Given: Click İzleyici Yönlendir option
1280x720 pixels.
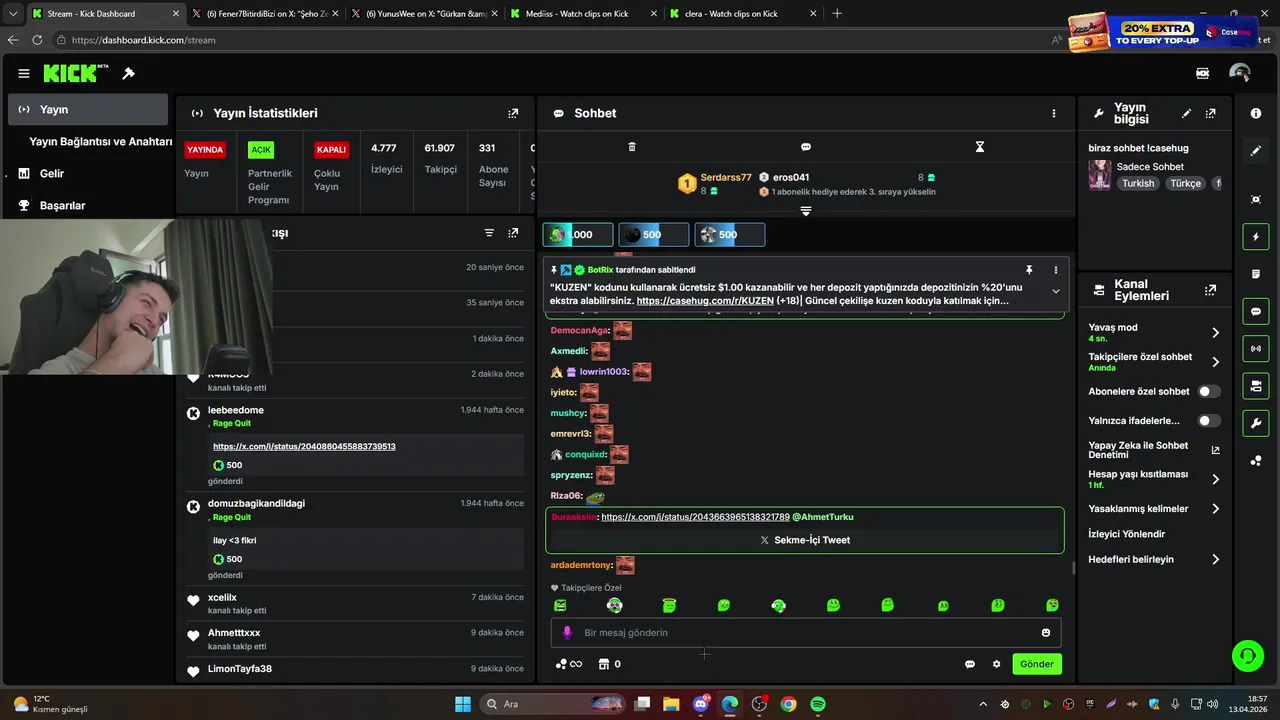Looking at the screenshot, I should (1127, 534).
